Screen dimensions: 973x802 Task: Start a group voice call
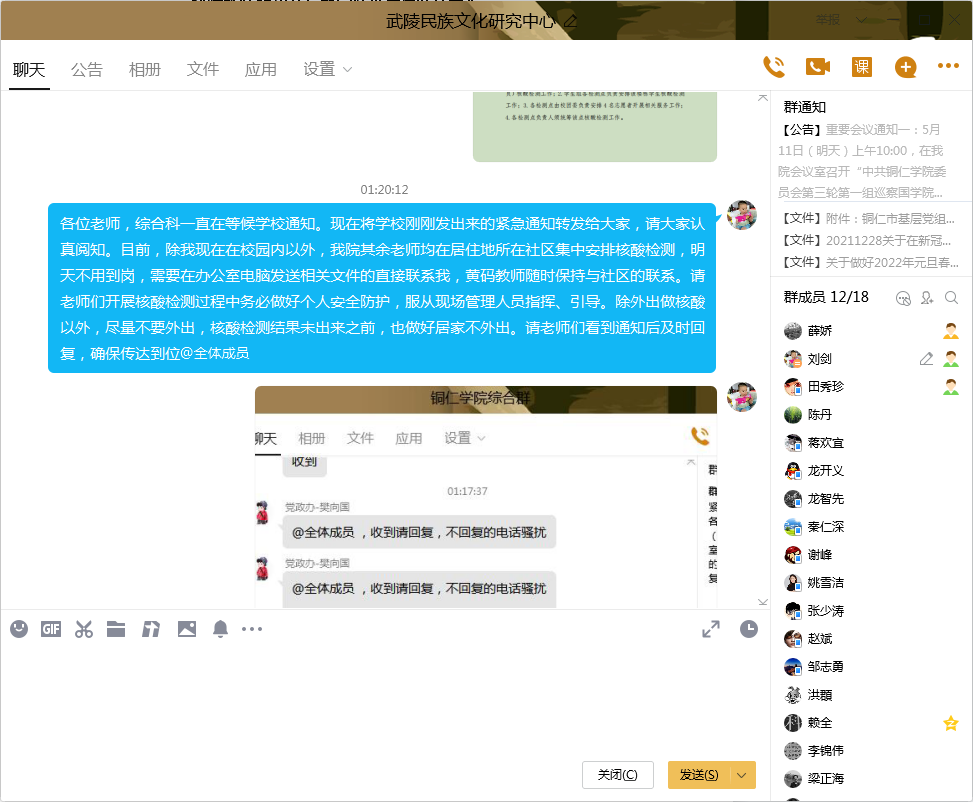(773, 67)
